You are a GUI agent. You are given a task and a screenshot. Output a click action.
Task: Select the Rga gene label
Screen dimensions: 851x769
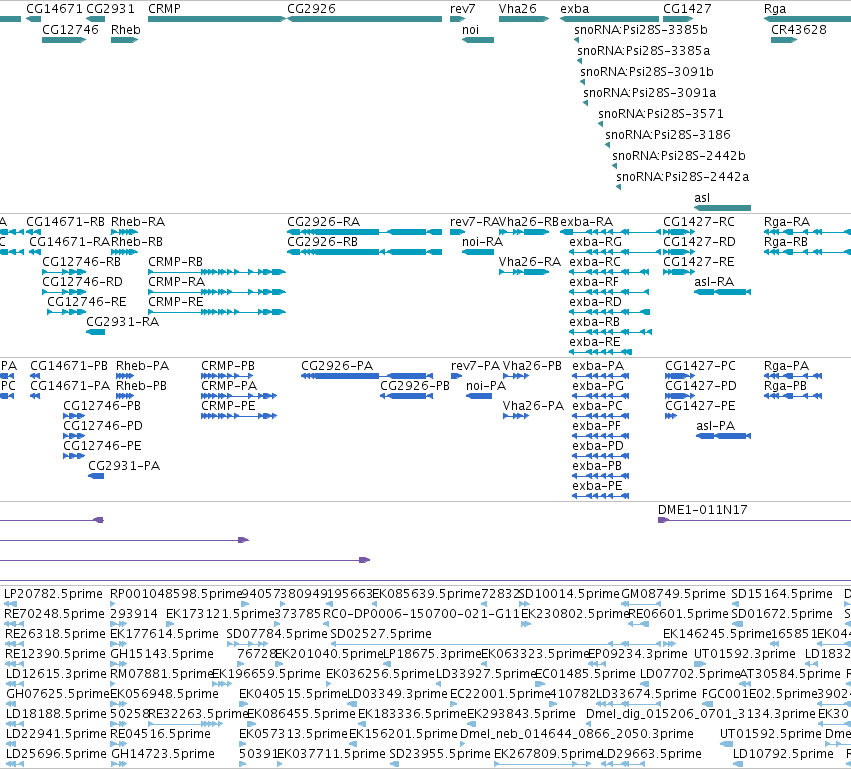coord(775,9)
